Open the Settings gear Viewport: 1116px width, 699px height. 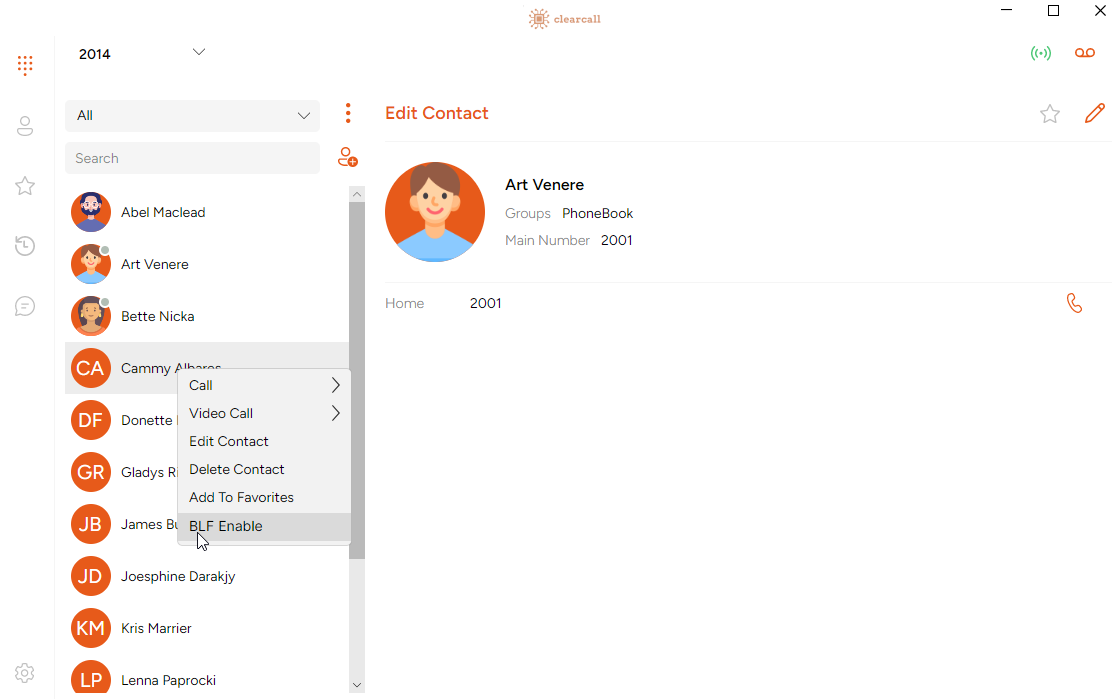[25, 672]
